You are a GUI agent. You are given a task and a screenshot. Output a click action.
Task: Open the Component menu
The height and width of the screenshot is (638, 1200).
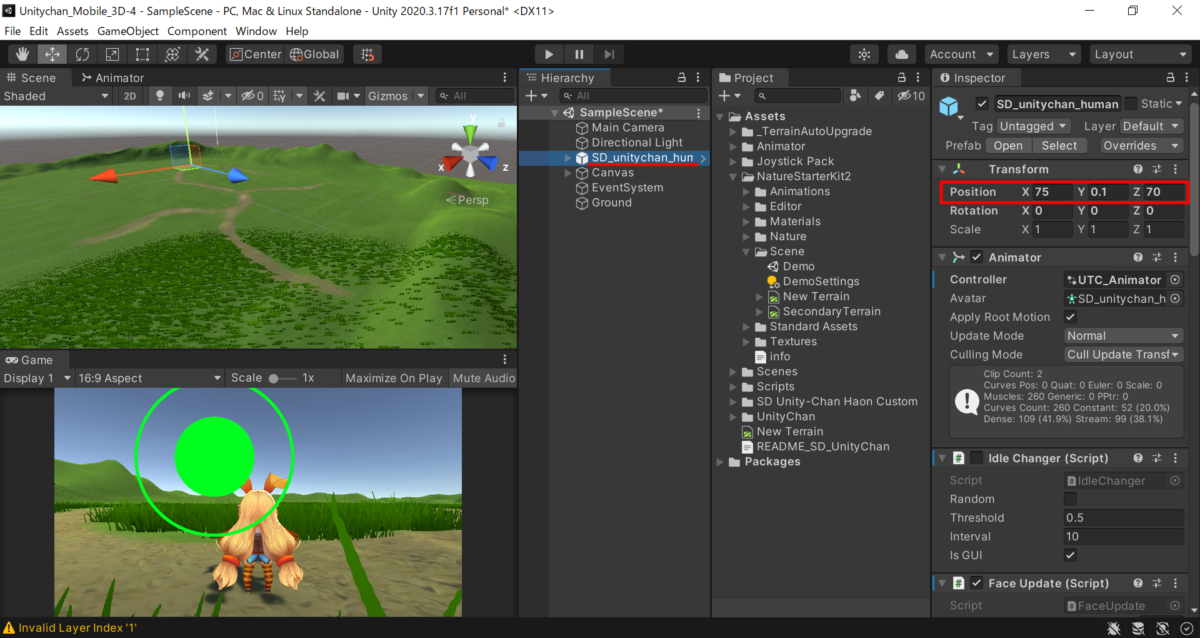tap(197, 31)
